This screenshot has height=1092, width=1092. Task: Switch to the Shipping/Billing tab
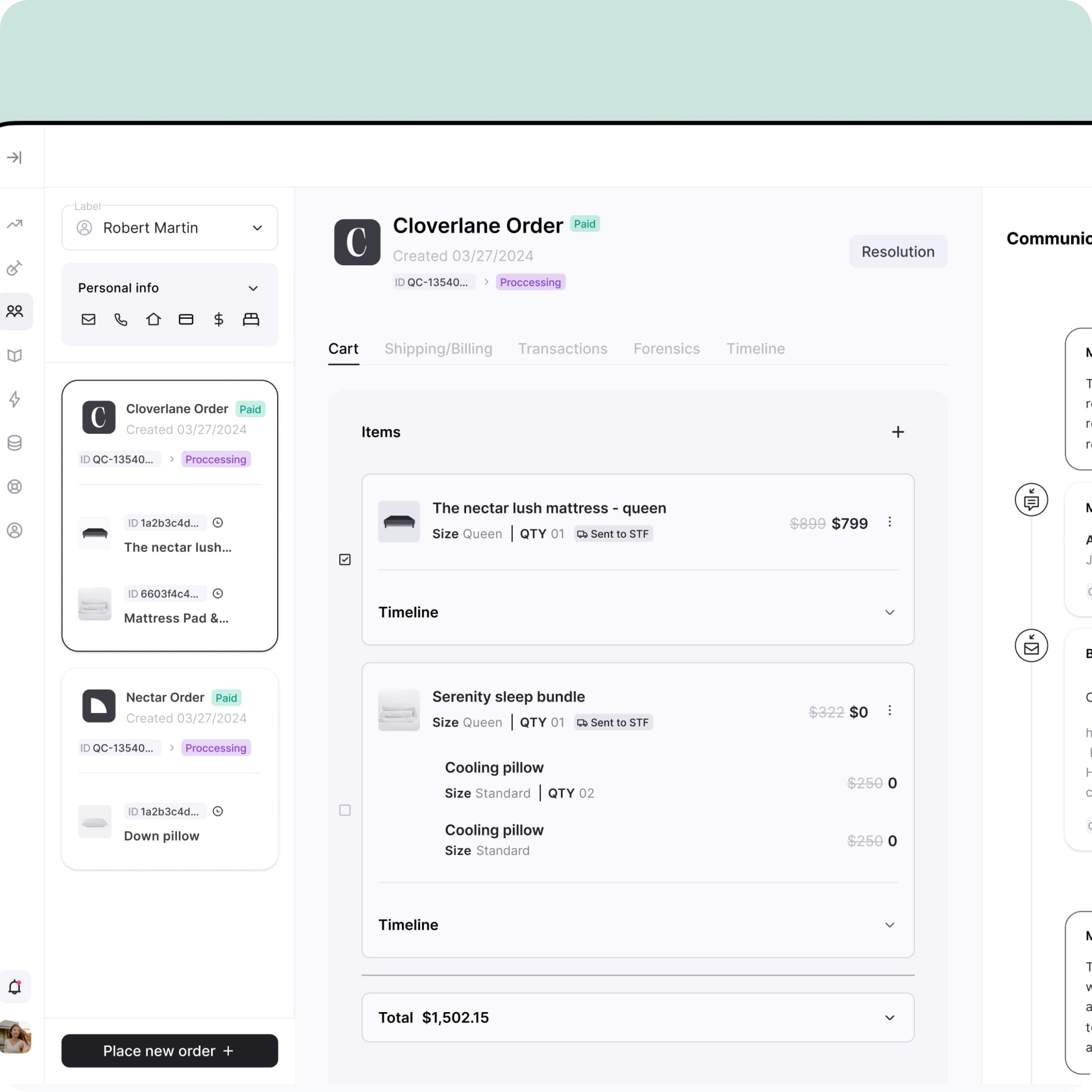[438, 349]
